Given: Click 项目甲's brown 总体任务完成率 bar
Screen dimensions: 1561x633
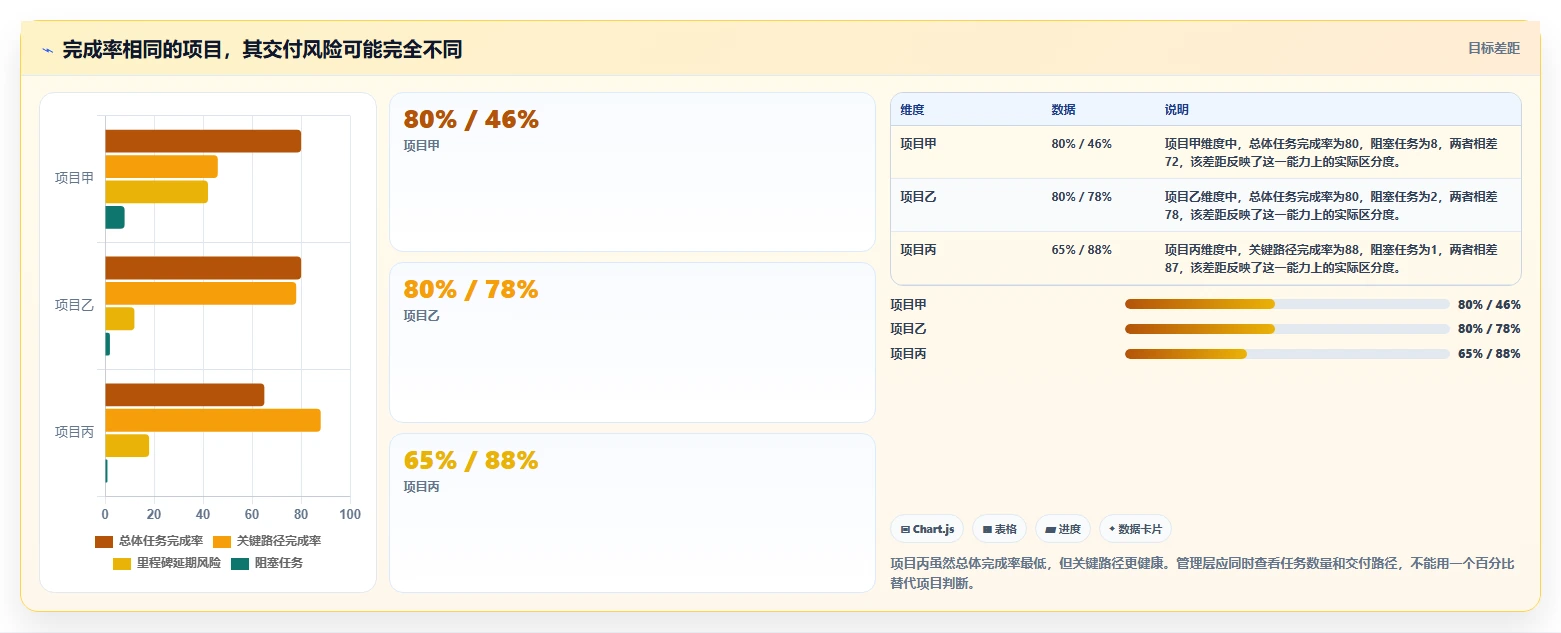Looking at the screenshot, I should click(203, 141).
